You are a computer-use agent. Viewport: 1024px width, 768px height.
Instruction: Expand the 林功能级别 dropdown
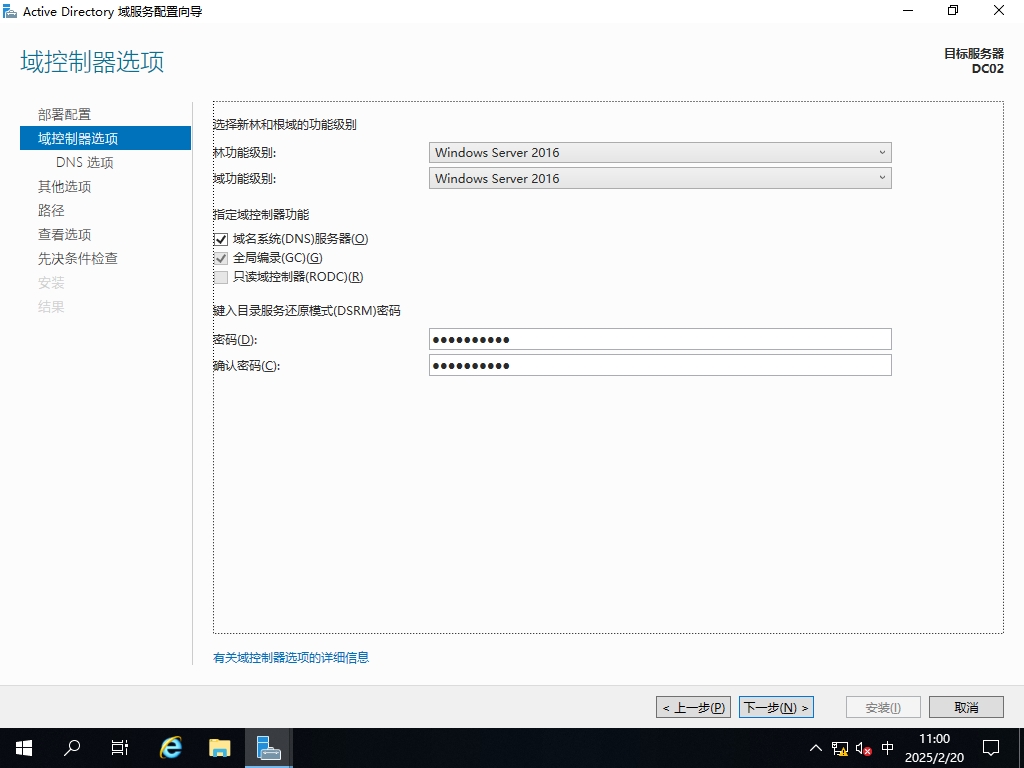pos(660,153)
